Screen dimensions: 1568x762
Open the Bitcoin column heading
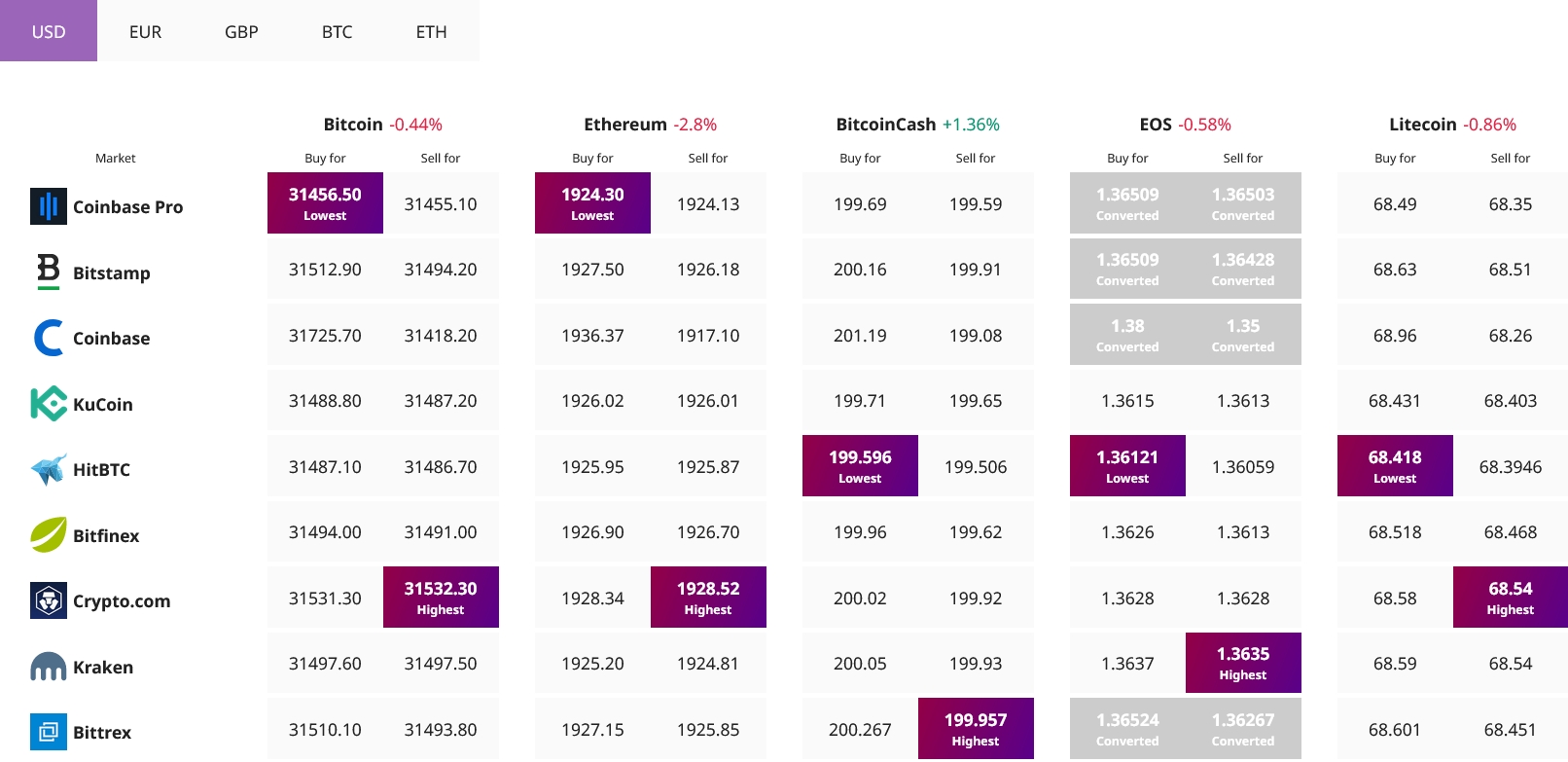(x=353, y=125)
